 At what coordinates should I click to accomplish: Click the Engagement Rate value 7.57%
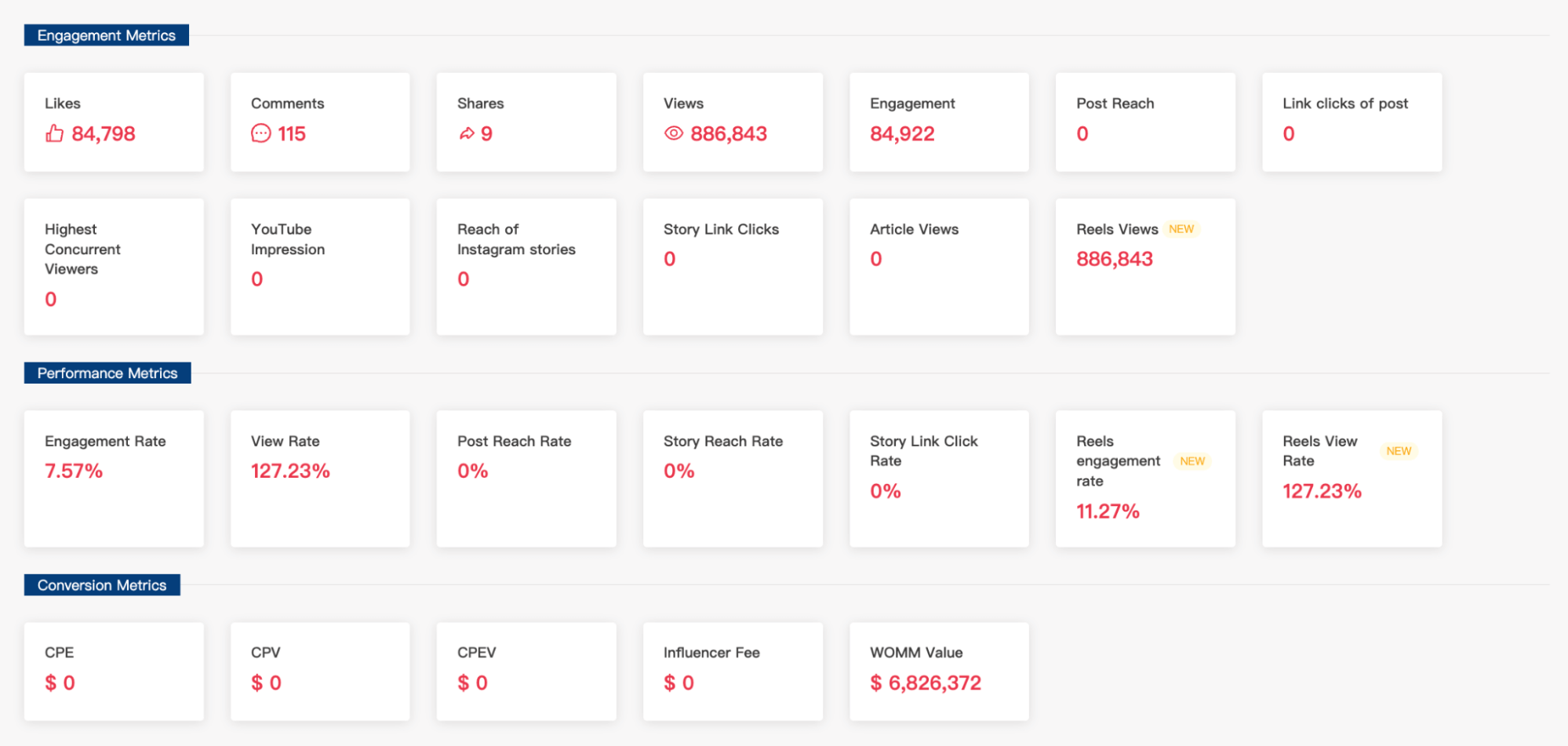click(x=74, y=471)
